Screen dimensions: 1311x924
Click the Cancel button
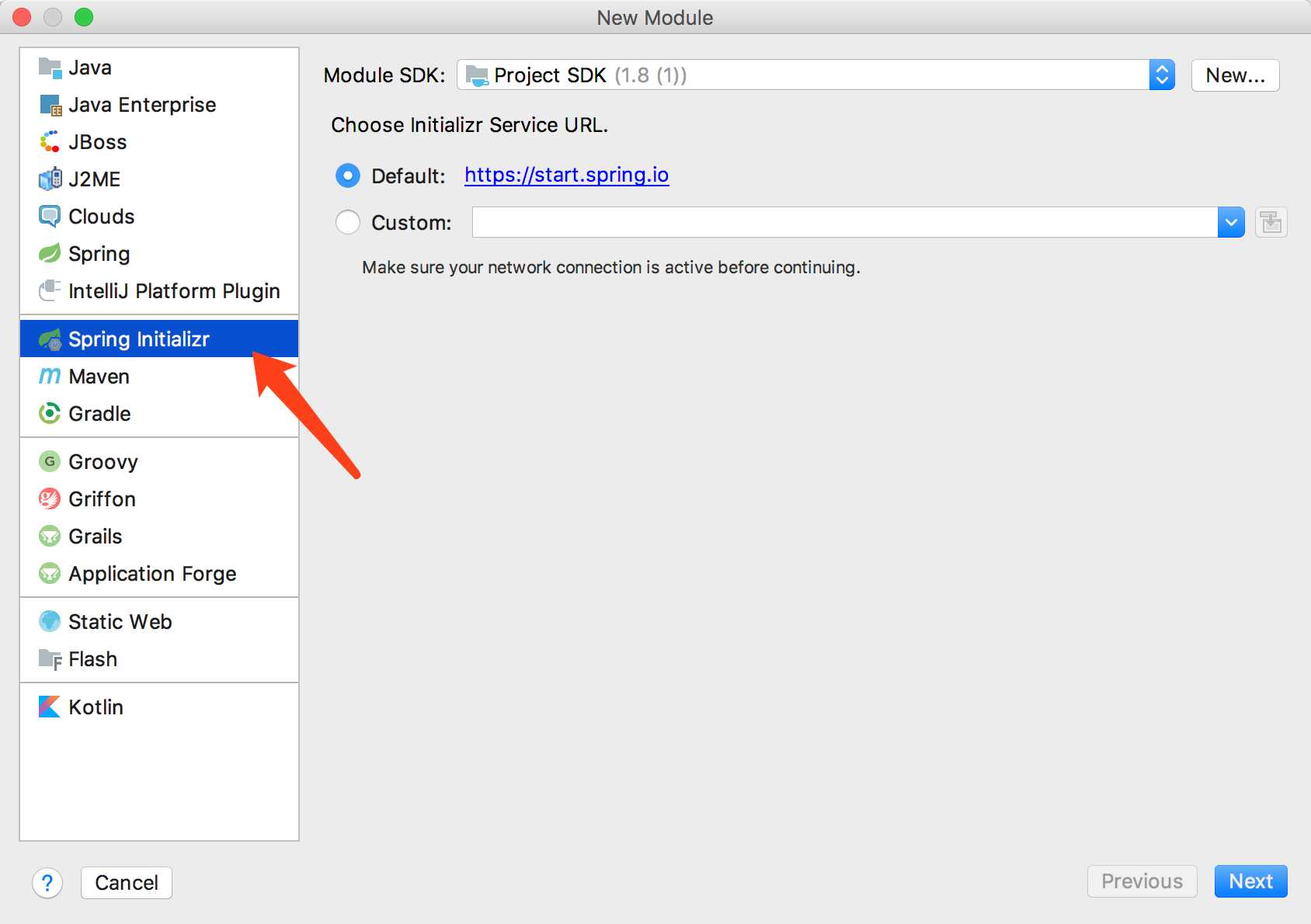pyautogui.click(x=127, y=883)
